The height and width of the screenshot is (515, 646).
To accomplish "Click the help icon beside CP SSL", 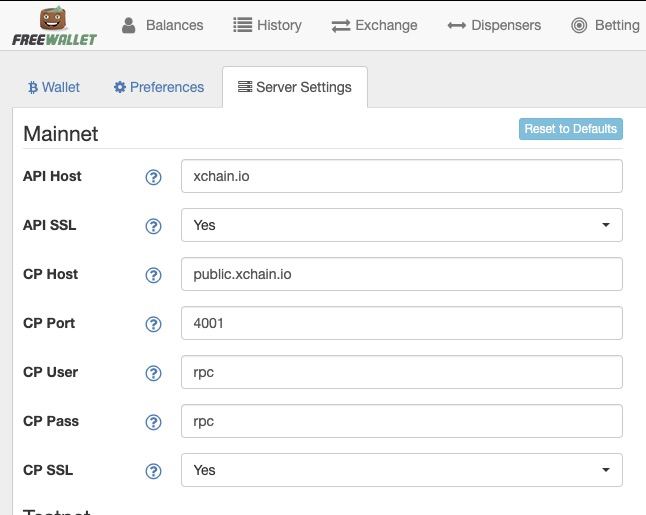I will (x=153, y=471).
